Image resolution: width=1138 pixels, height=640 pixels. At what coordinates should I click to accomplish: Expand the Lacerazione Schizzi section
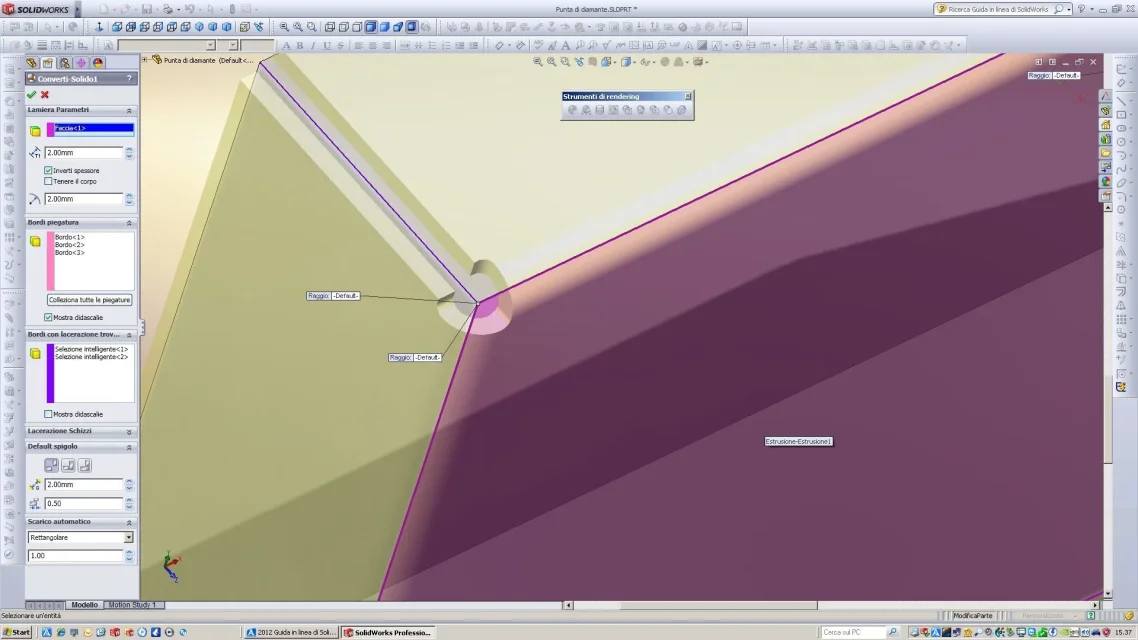tap(129, 431)
